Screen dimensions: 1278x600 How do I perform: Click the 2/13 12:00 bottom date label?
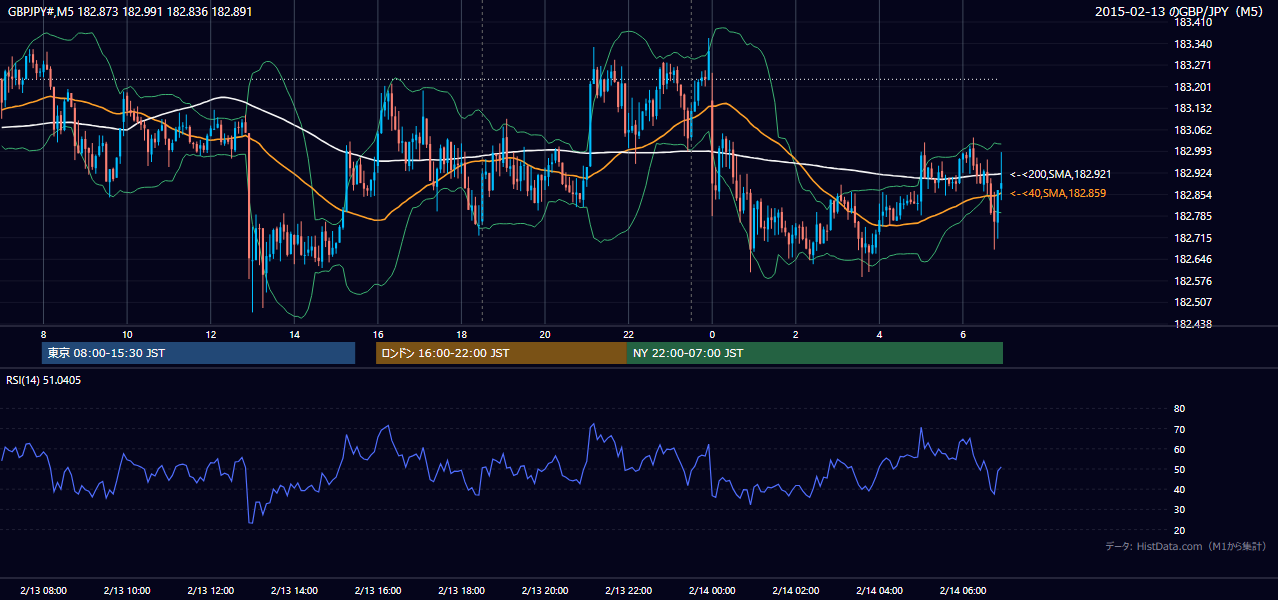tap(211, 590)
